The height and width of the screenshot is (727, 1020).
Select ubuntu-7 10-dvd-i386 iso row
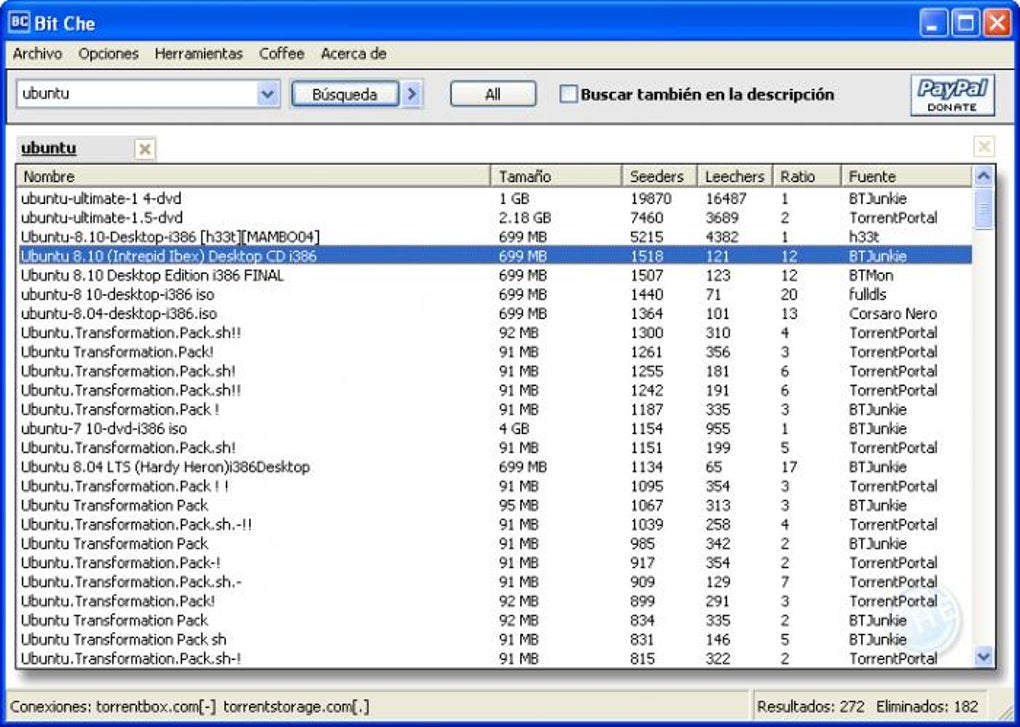[495, 429]
